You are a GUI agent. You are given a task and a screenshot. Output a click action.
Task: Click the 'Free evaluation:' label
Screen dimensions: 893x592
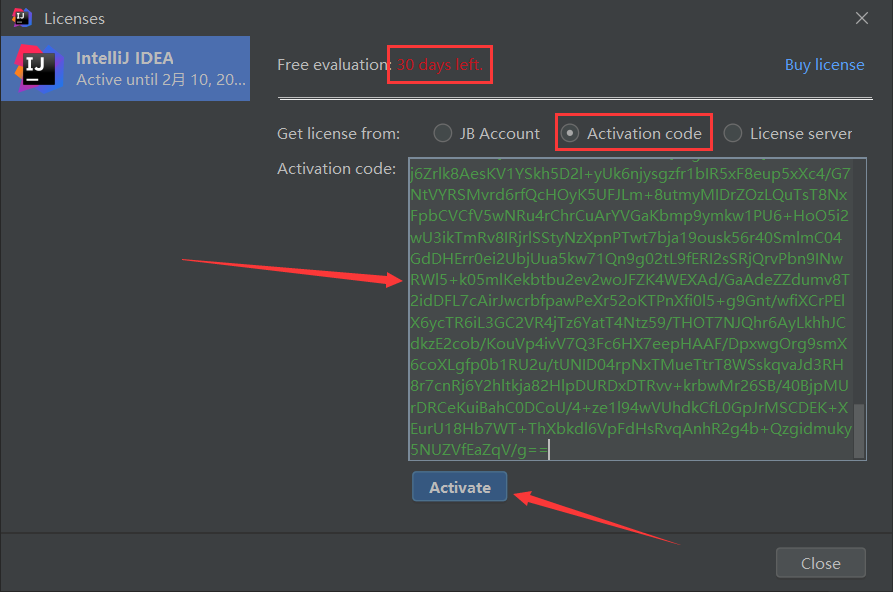(x=334, y=65)
